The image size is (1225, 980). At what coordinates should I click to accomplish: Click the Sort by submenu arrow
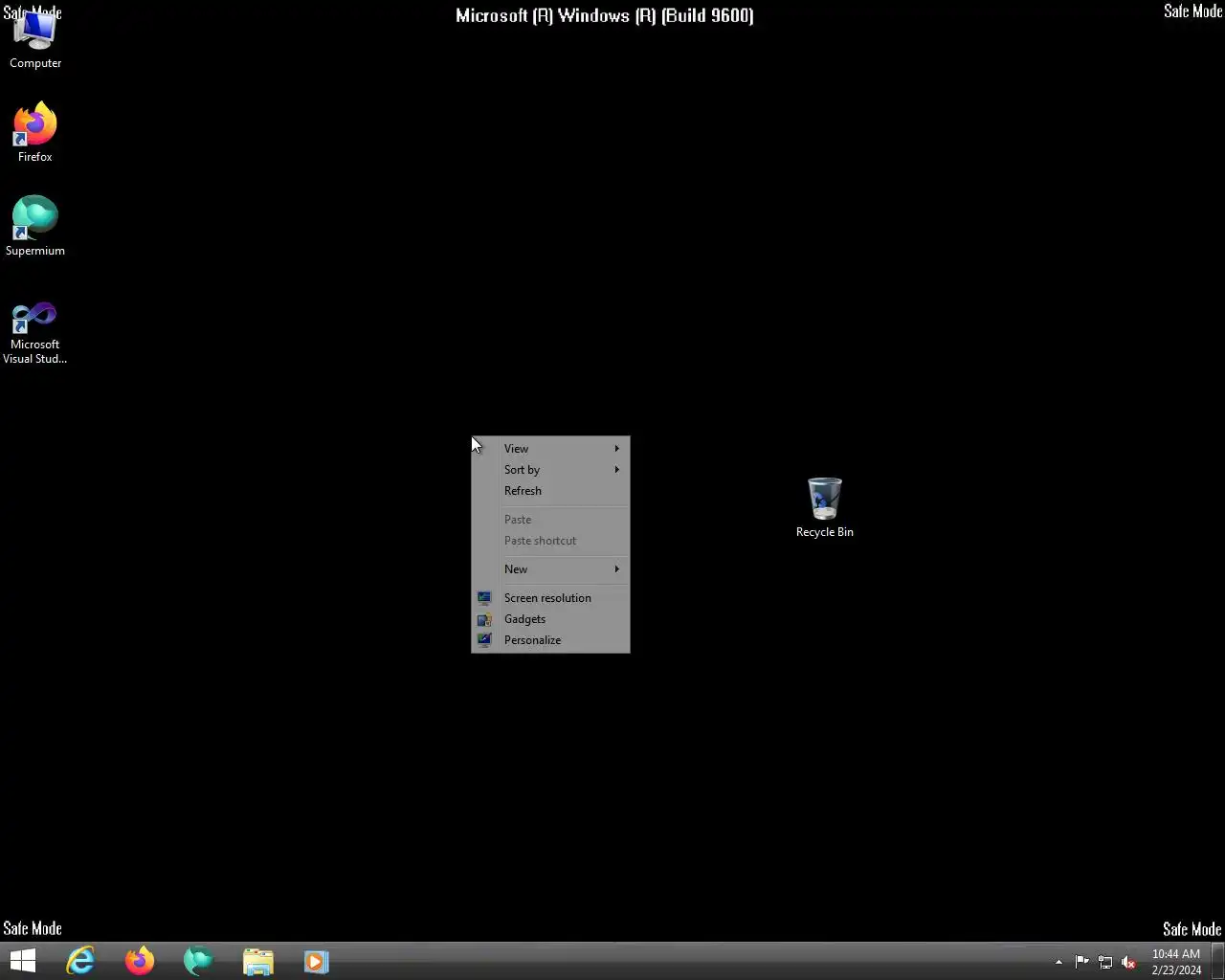click(617, 470)
